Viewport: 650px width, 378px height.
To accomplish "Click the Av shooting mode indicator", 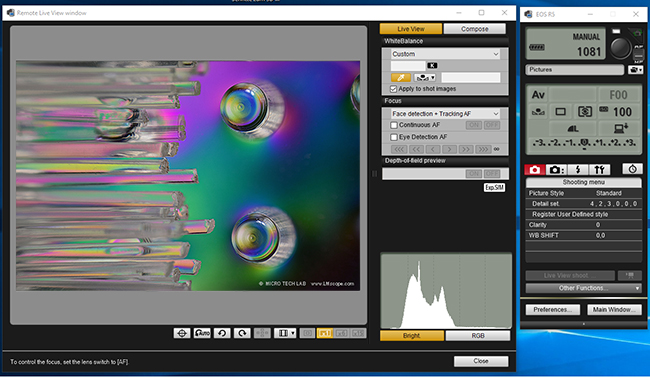I will pos(538,95).
